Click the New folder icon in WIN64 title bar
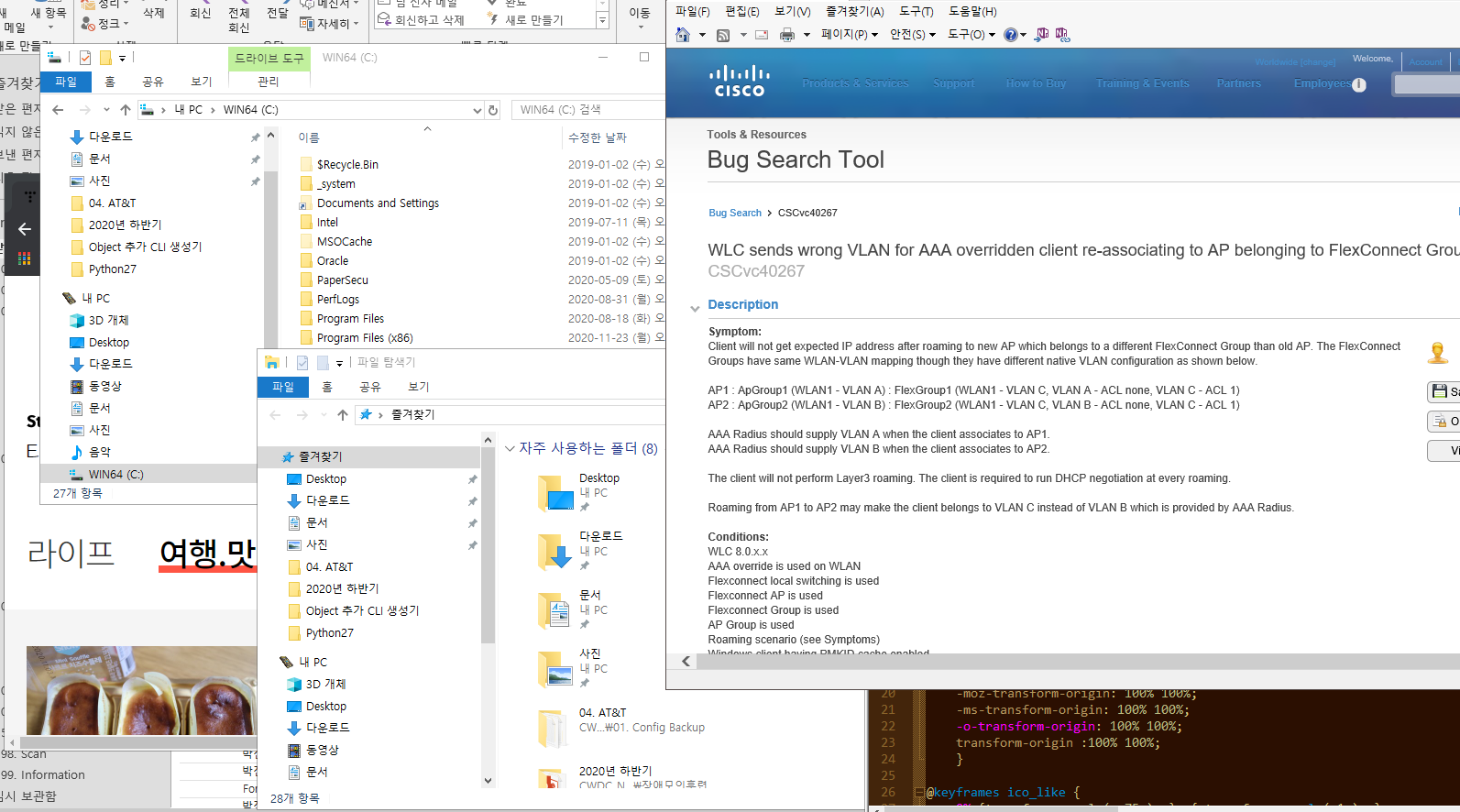The height and width of the screenshot is (812, 1460). click(105, 58)
